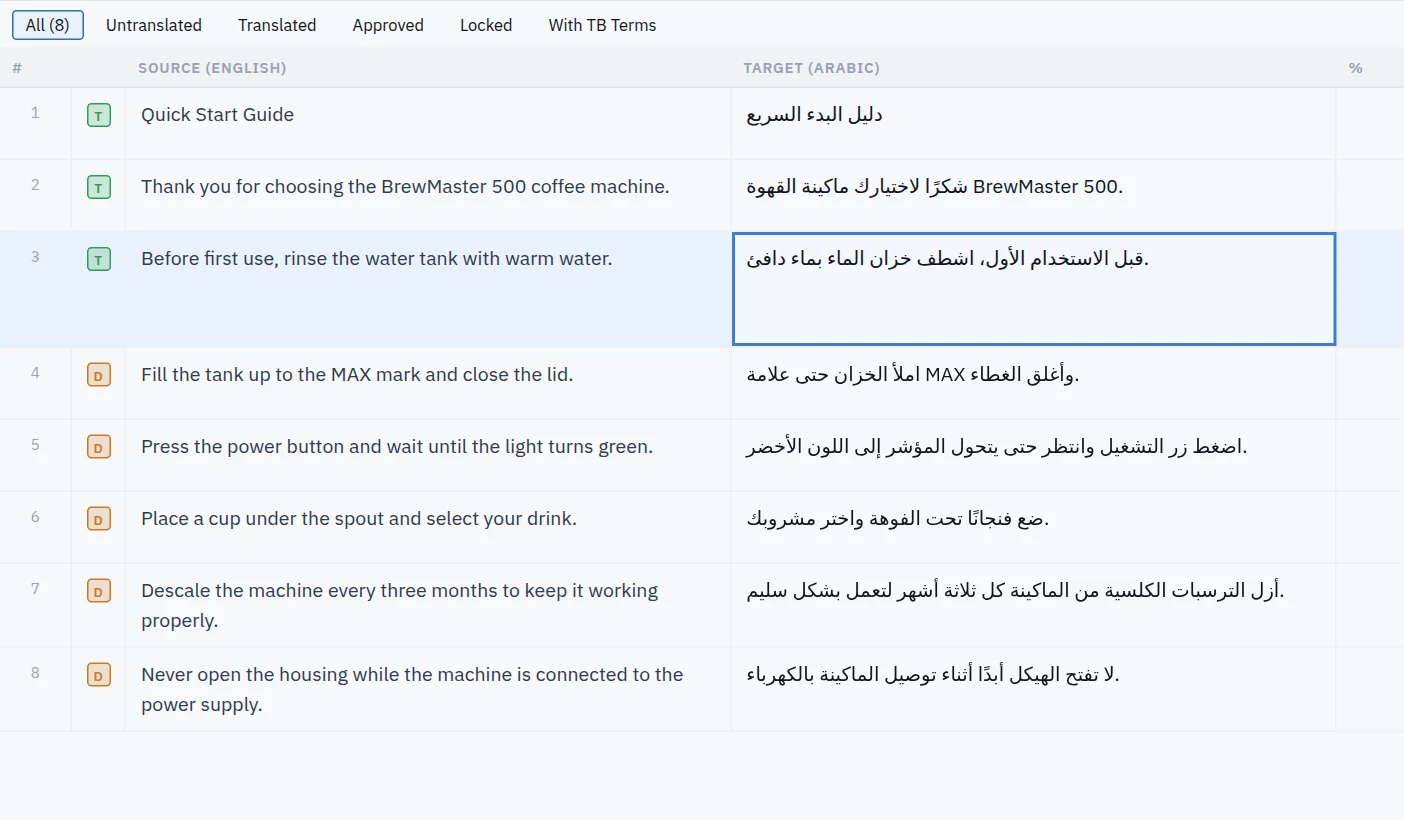Click segment number 6
1404x820 pixels.
click(35, 517)
